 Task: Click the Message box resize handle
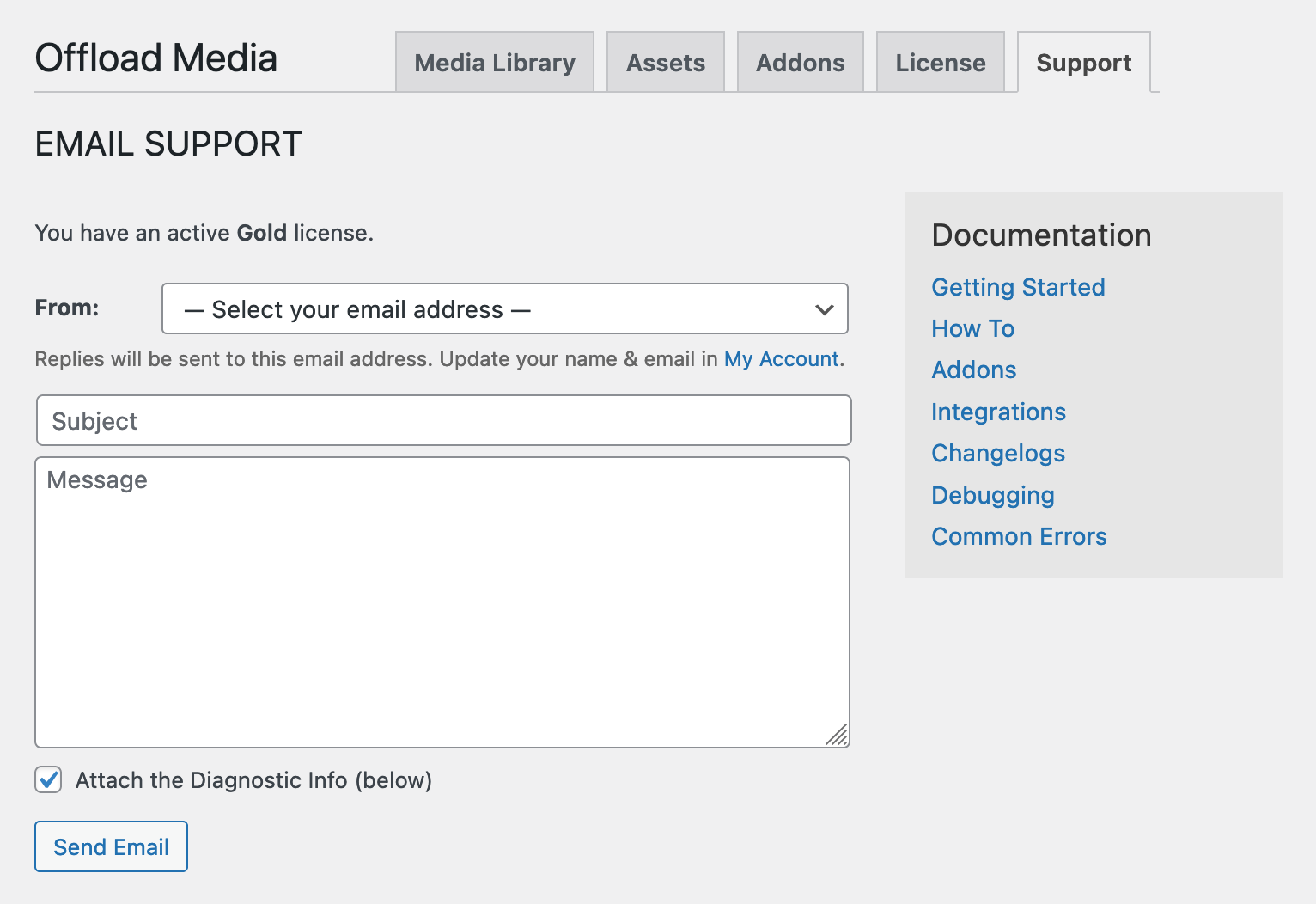pos(838,736)
